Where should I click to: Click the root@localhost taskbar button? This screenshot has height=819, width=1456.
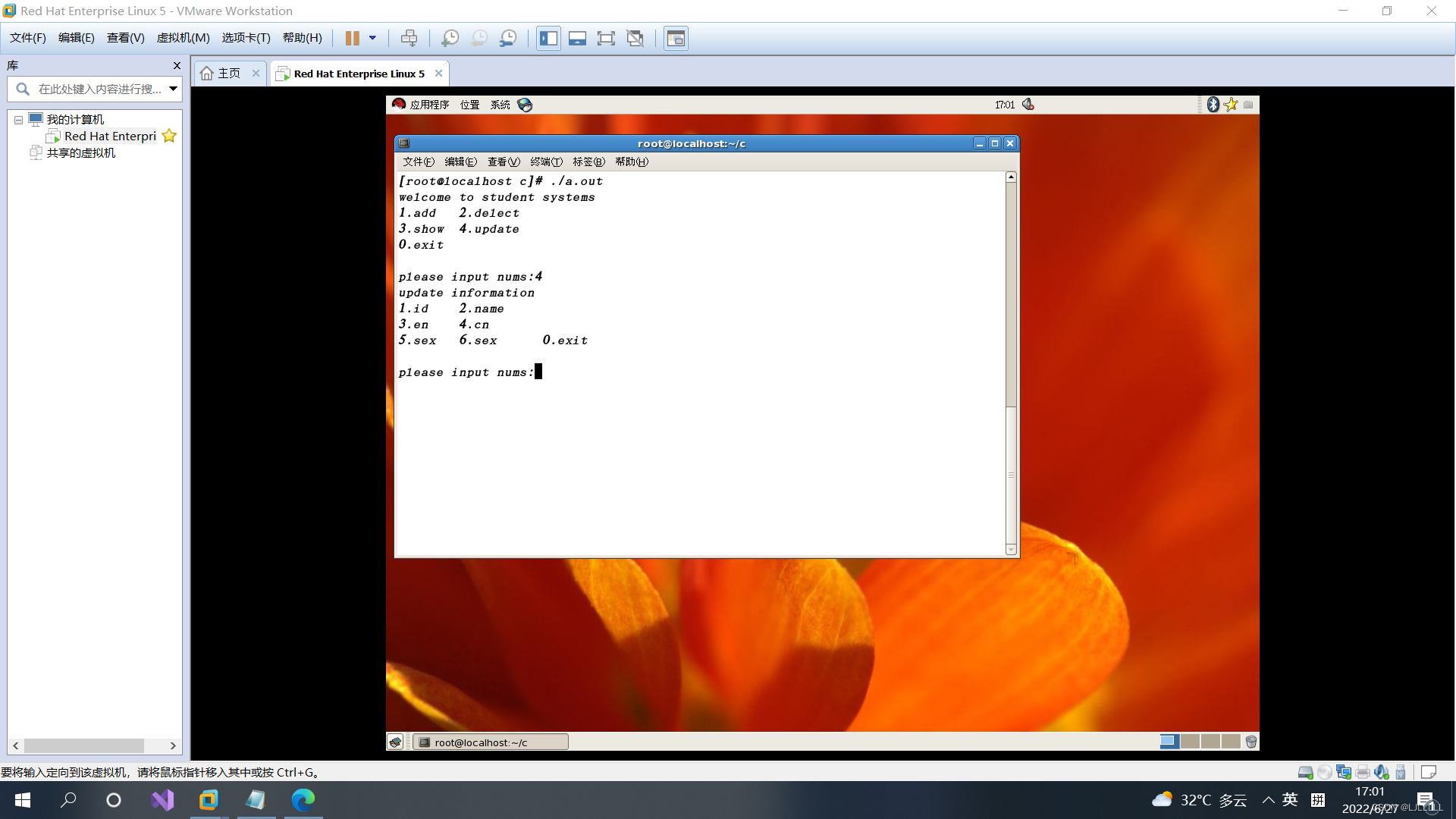tap(490, 742)
